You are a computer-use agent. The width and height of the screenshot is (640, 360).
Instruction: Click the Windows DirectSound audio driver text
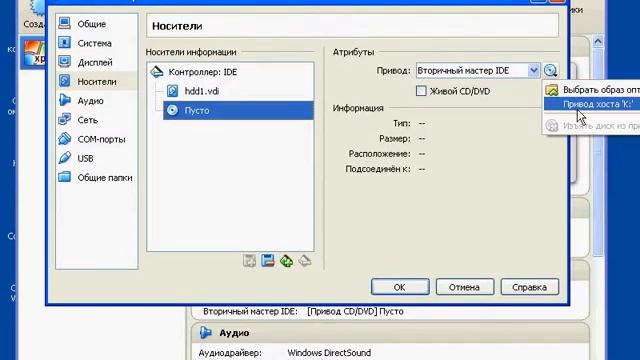coord(329,353)
